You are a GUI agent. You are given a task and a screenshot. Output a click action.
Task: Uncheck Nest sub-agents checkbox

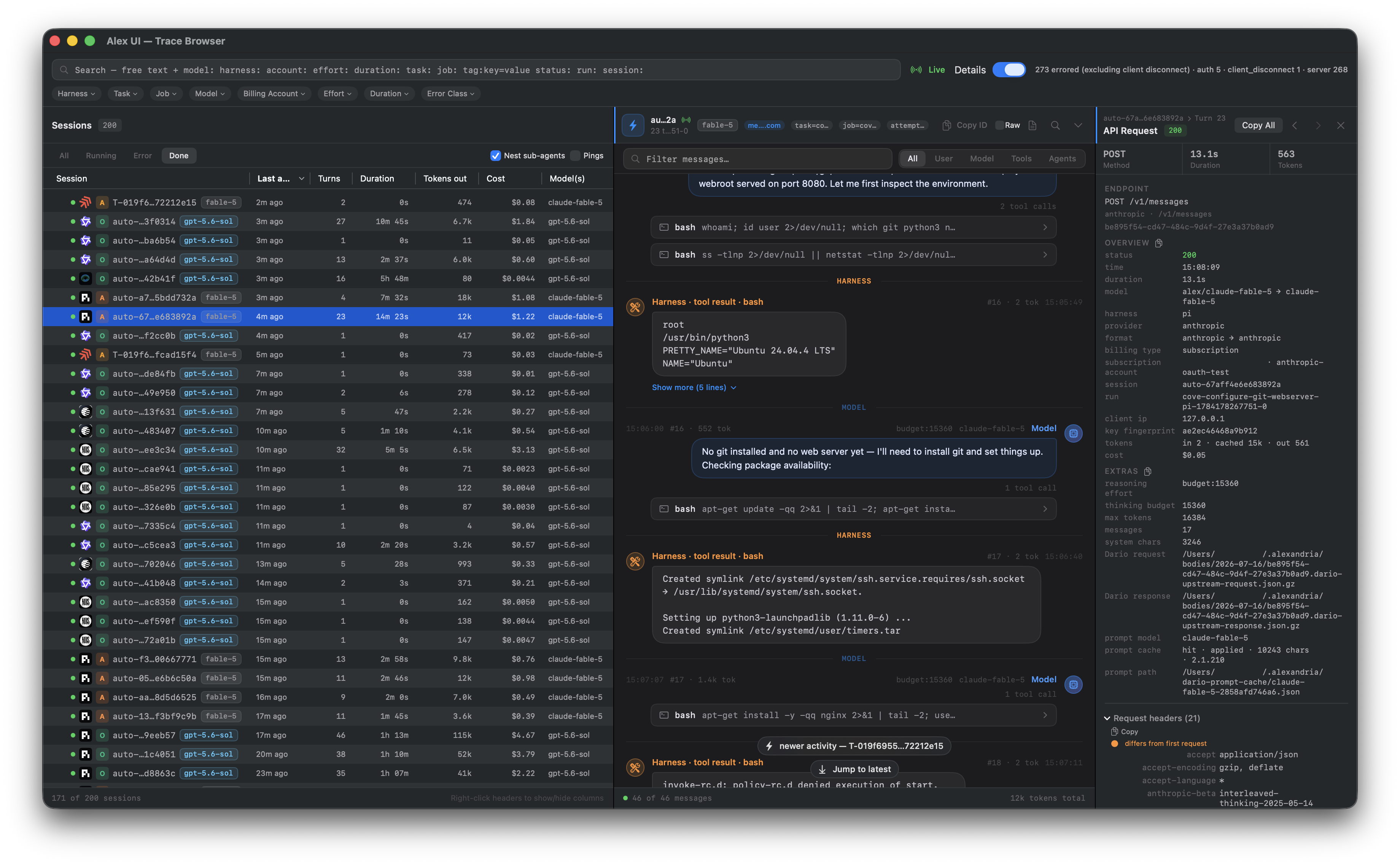point(495,156)
